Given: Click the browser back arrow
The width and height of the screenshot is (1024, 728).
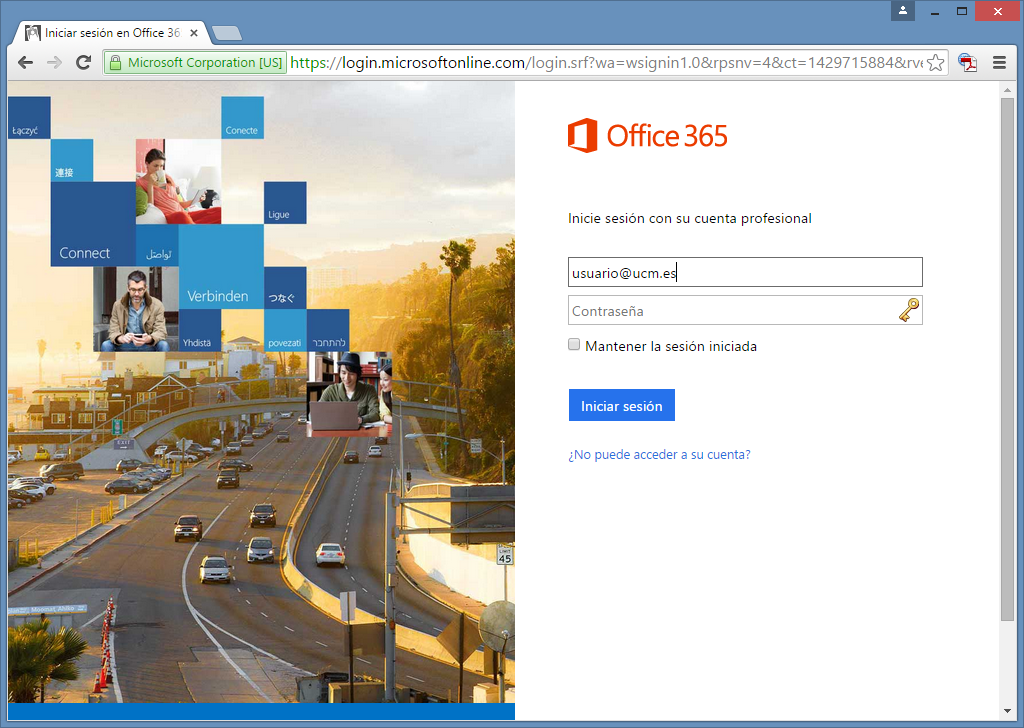Looking at the screenshot, I should [x=25, y=63].
